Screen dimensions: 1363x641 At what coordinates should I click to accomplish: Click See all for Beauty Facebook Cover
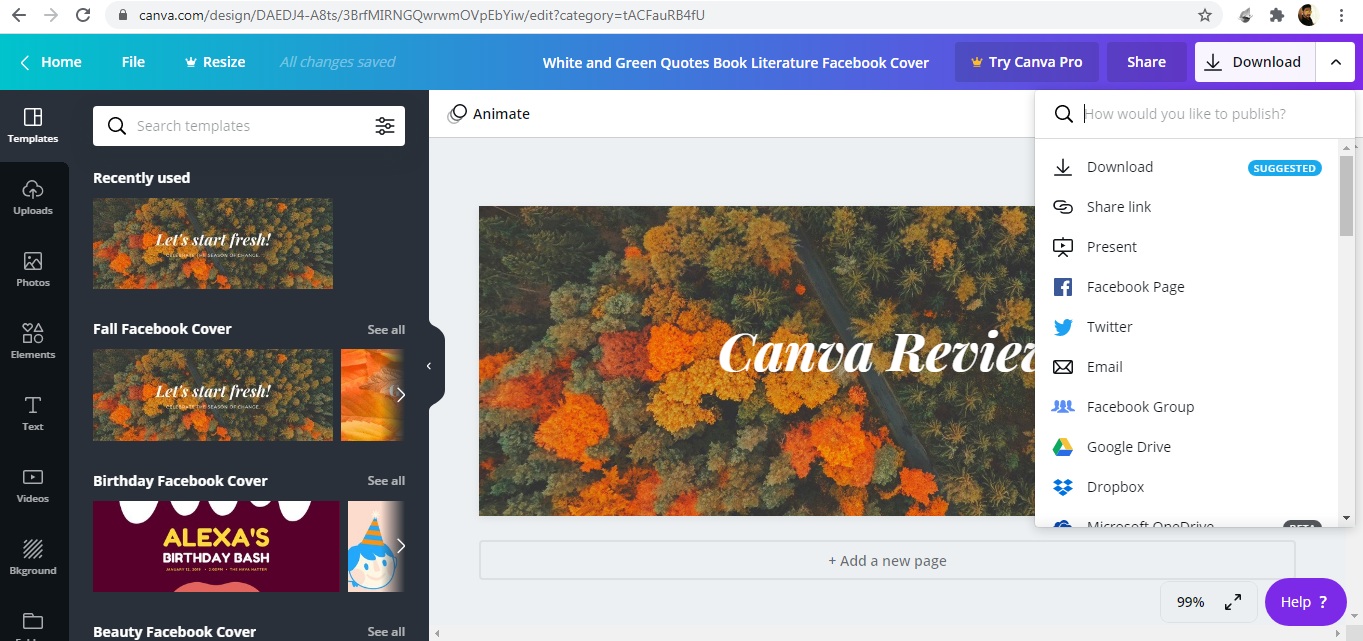point(386,632)
